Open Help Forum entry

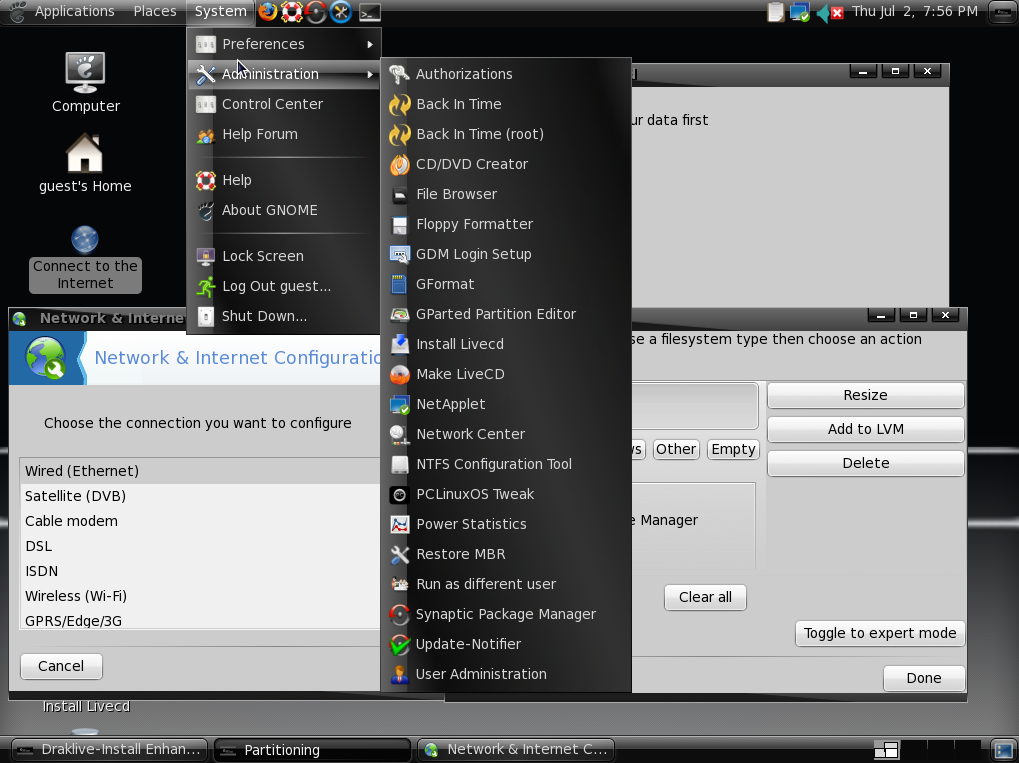click(x=285, y=134)
